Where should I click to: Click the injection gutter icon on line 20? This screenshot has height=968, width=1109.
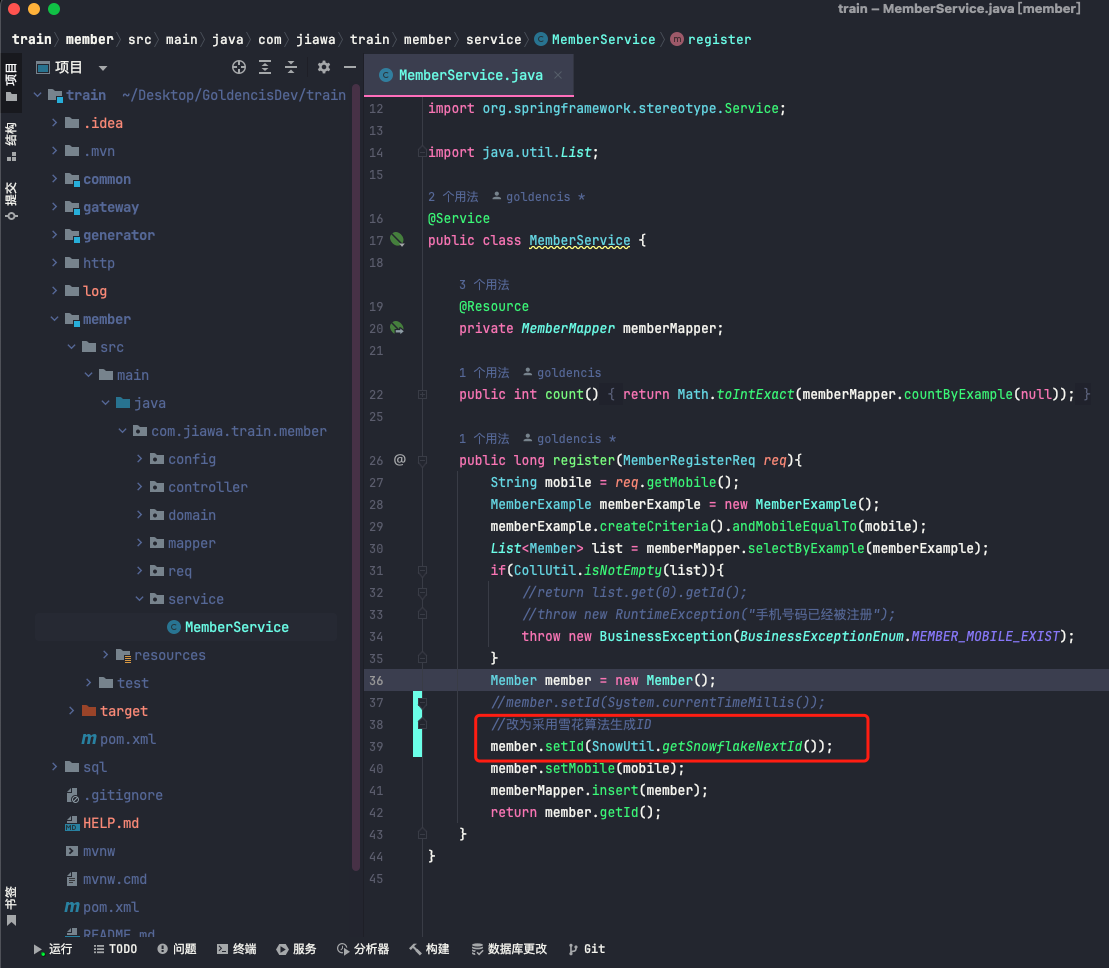[x=397, y=328]
